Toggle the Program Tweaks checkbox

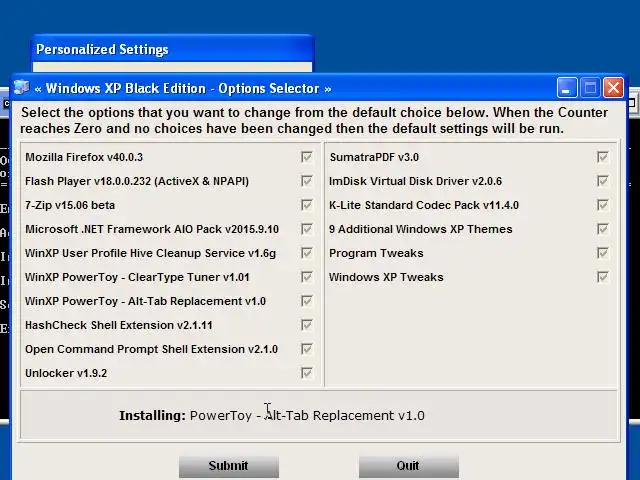tap(602, 253)
